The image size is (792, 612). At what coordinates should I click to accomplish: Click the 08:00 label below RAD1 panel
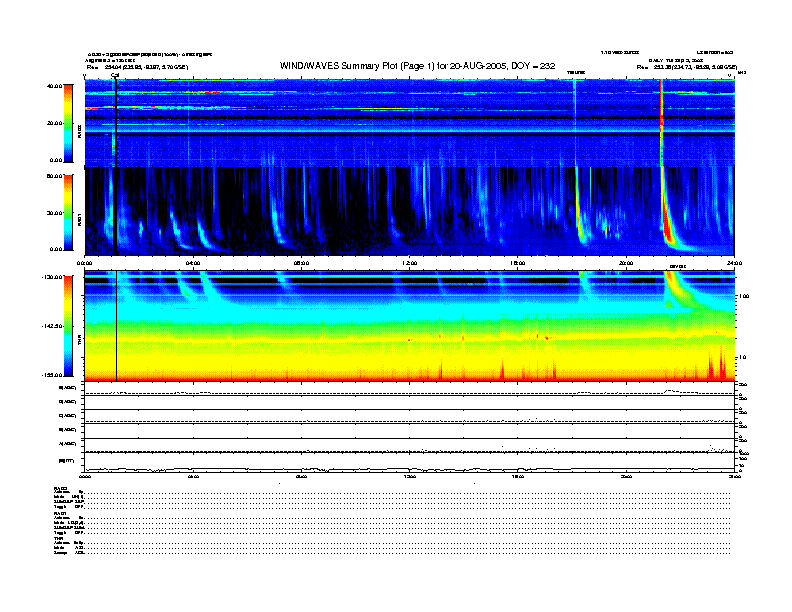[x=301, y=263]
